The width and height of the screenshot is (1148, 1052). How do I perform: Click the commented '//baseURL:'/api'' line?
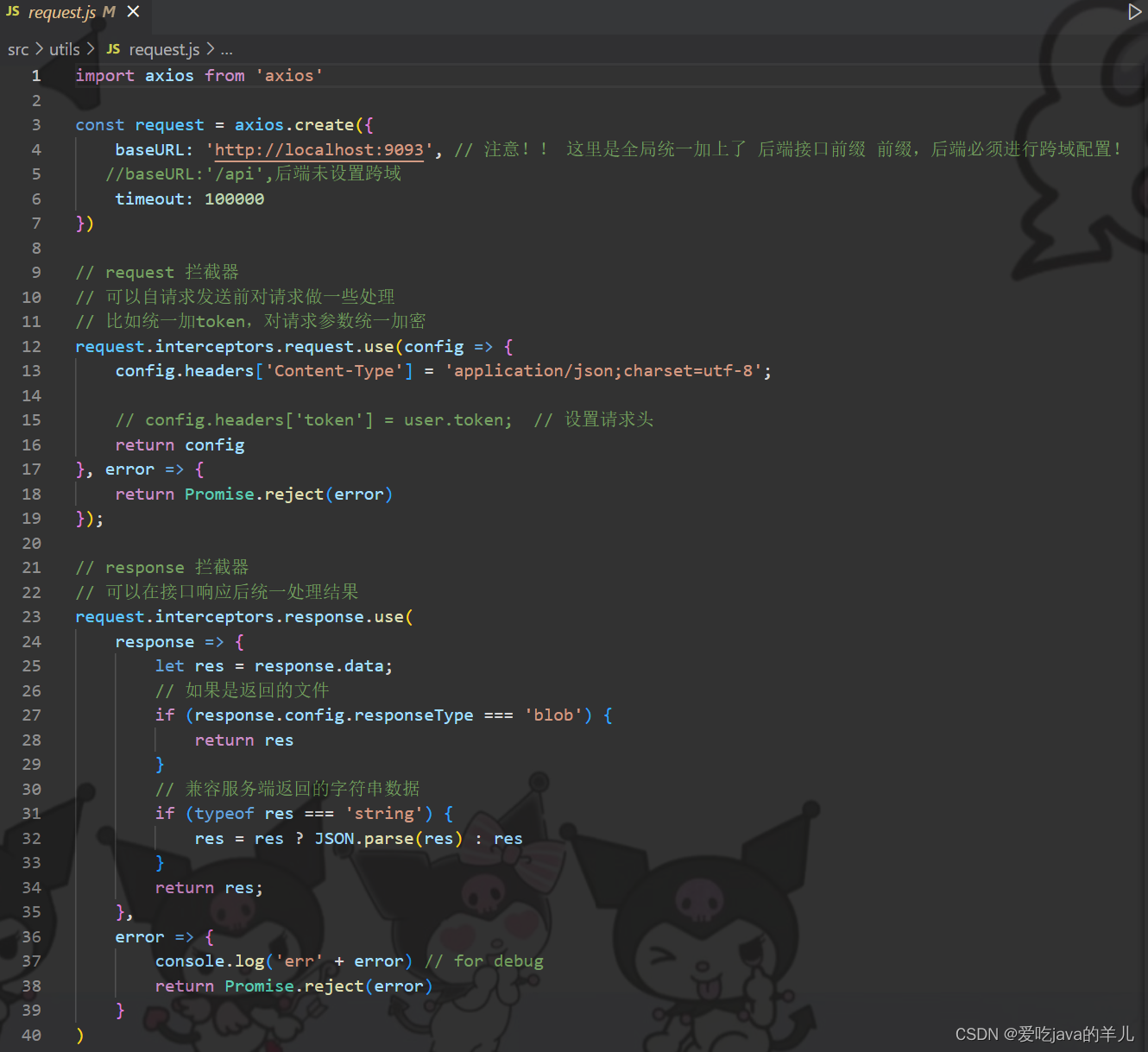pos(253,174)
